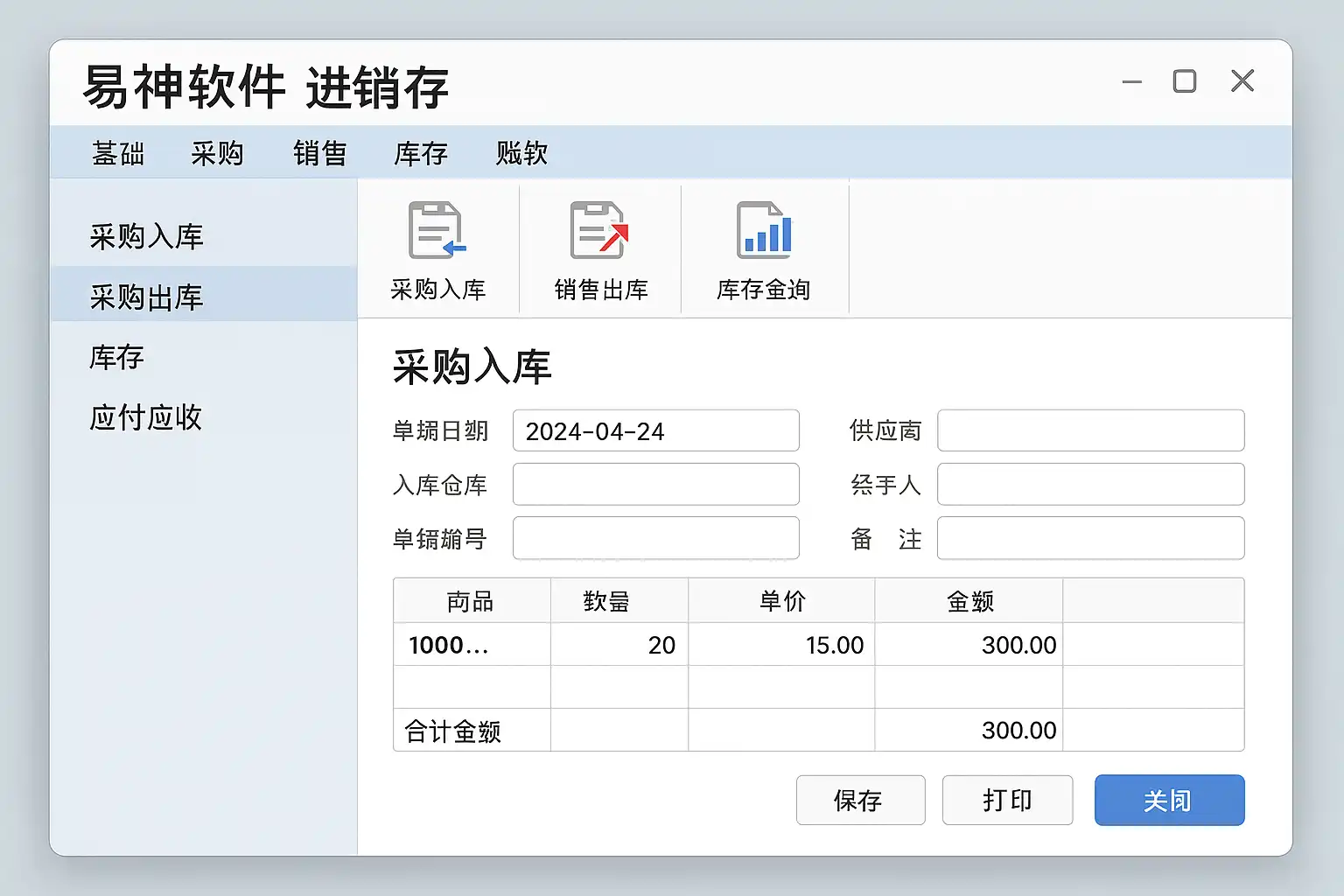This screenshot has height=896, width=1344.
Task: Select 库存 in the left sidebar
Action: [x=116, y=358]
